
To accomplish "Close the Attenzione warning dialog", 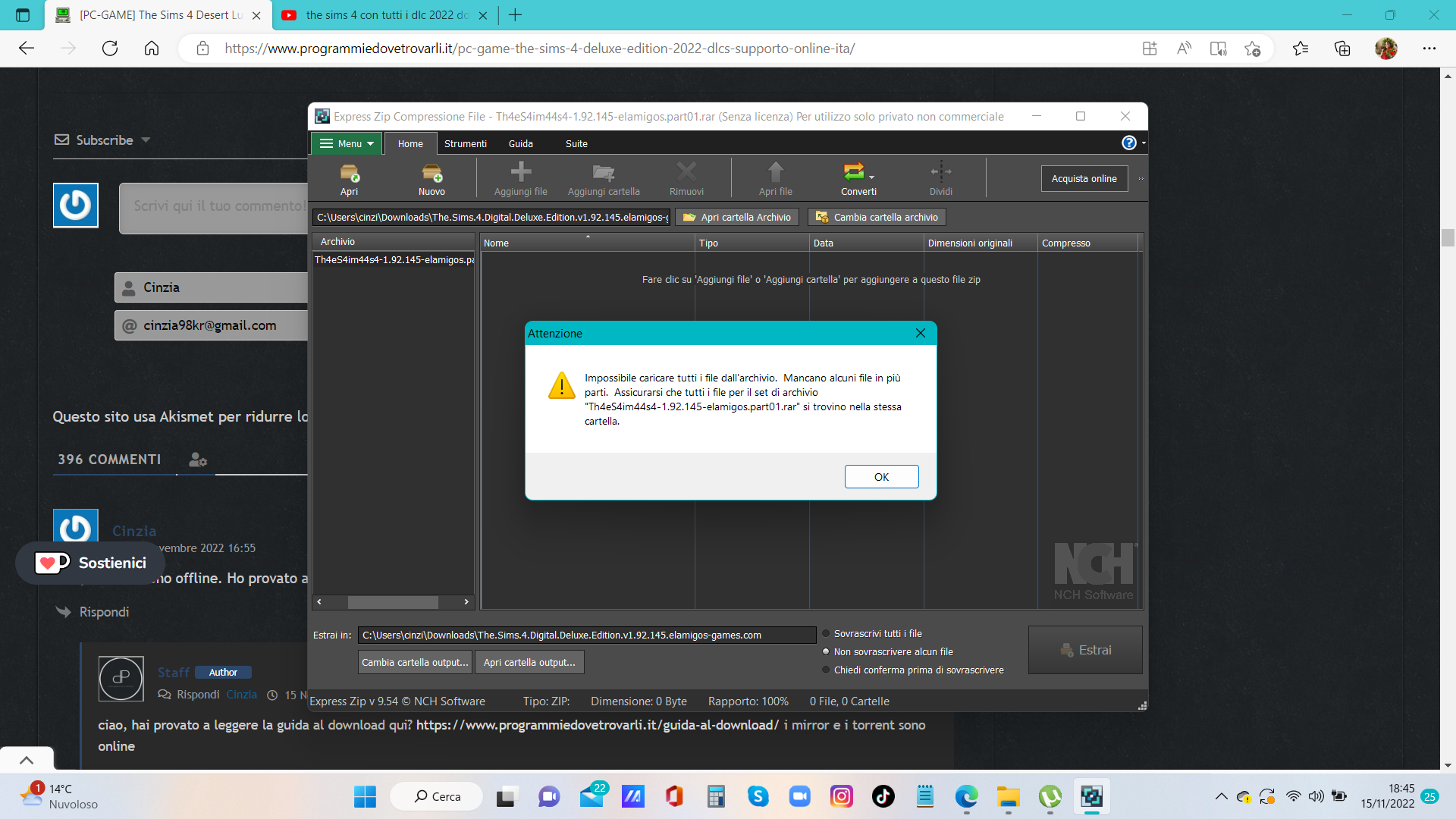I will pos(921,333).
